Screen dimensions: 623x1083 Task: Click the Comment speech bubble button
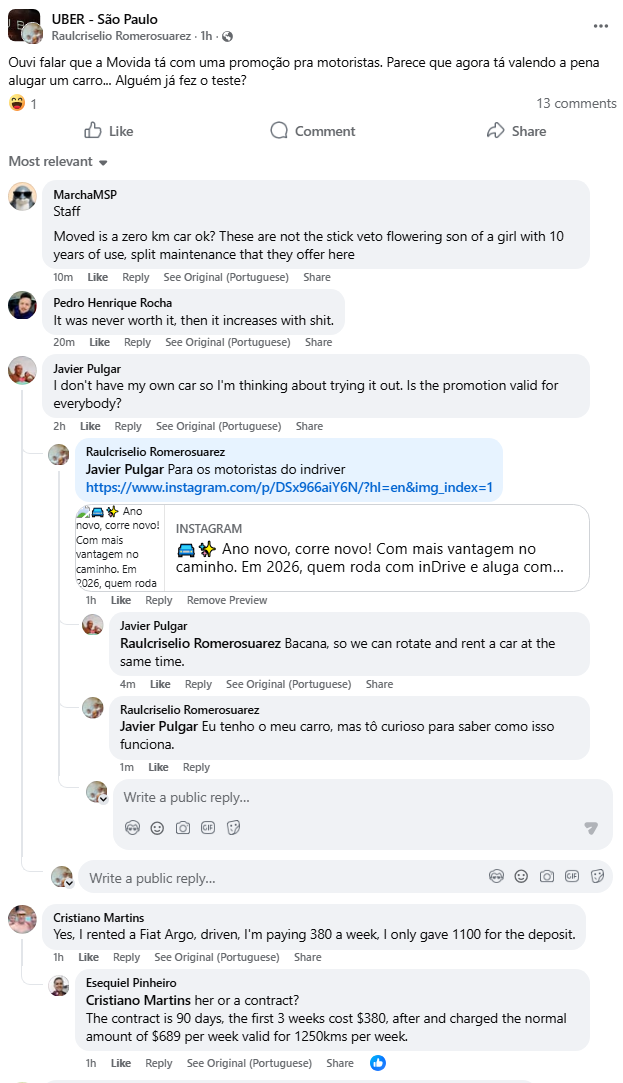312,131
